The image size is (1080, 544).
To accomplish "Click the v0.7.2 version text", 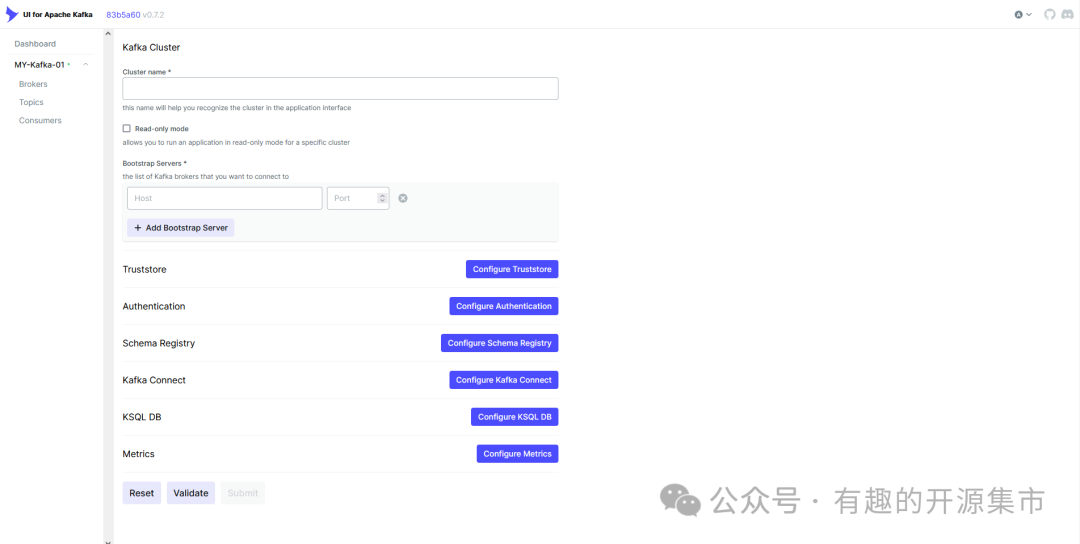I will click(153, 14).
